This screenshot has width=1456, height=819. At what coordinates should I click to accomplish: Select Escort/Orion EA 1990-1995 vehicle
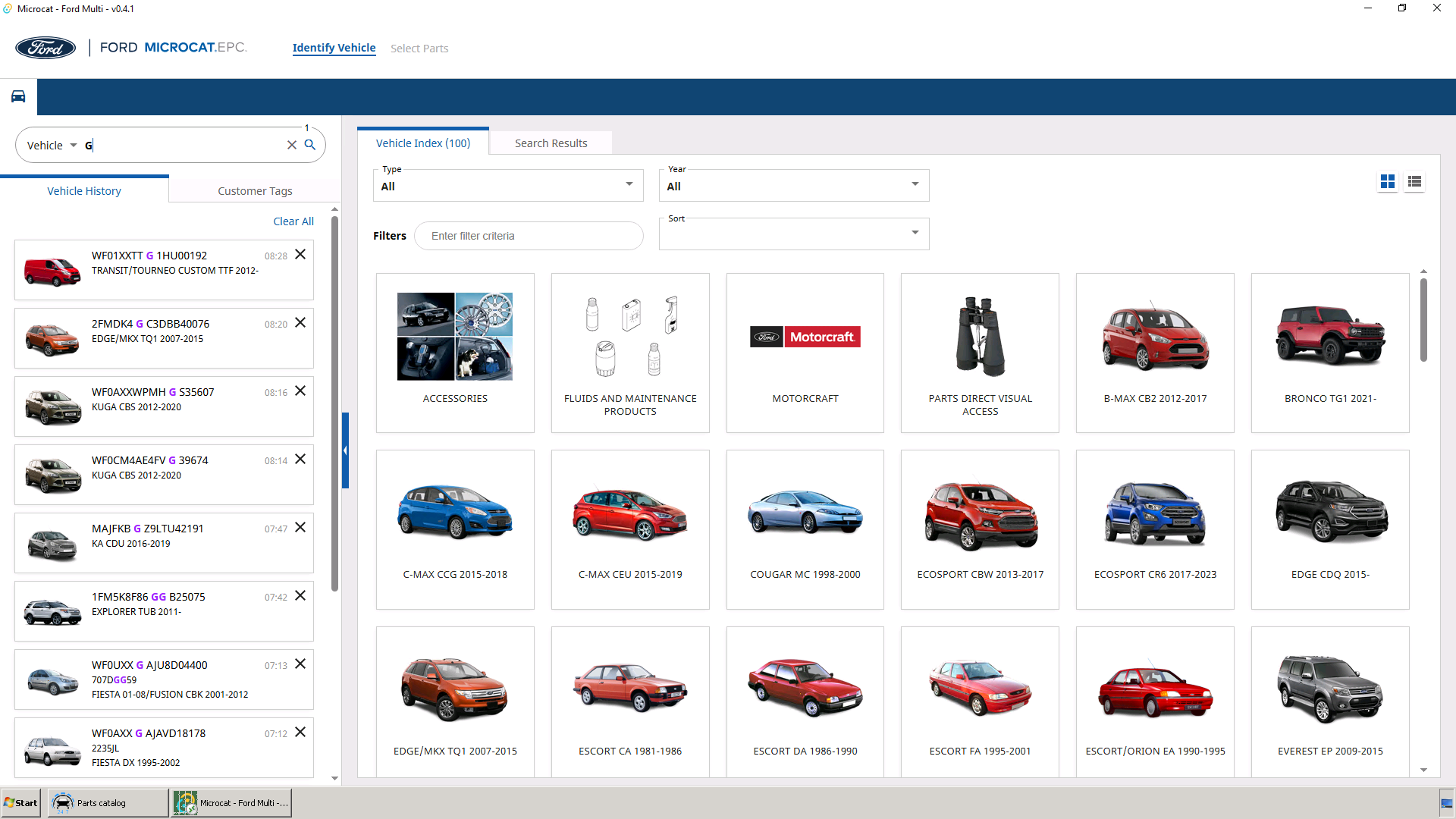coord(1155,701)
